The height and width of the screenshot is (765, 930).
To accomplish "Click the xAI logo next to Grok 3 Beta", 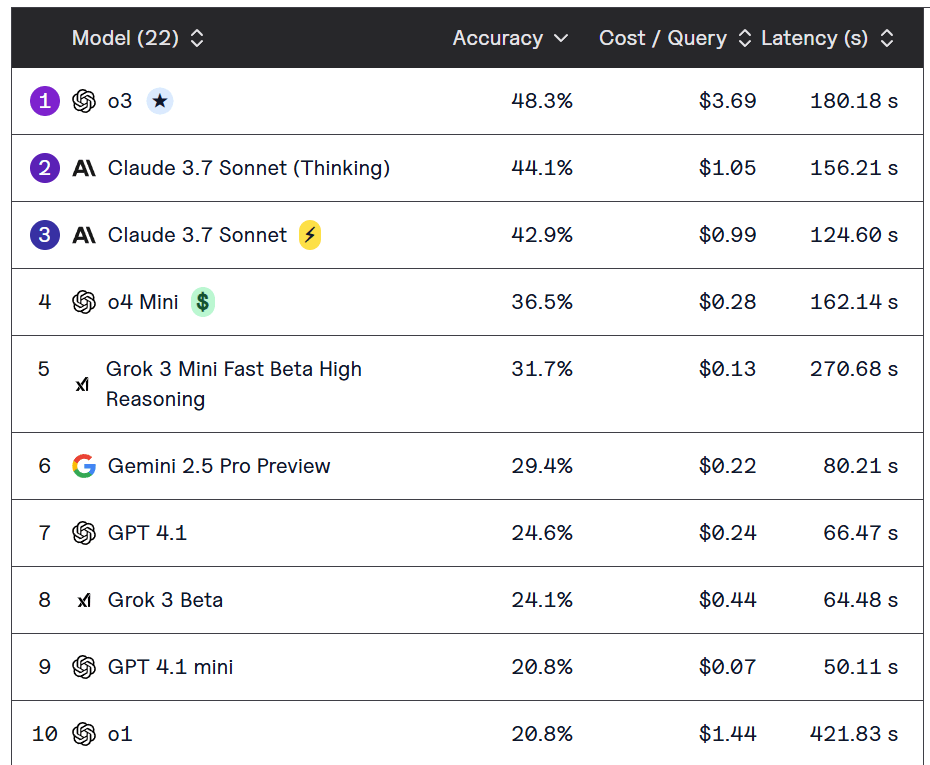I will tap(84, 600).
